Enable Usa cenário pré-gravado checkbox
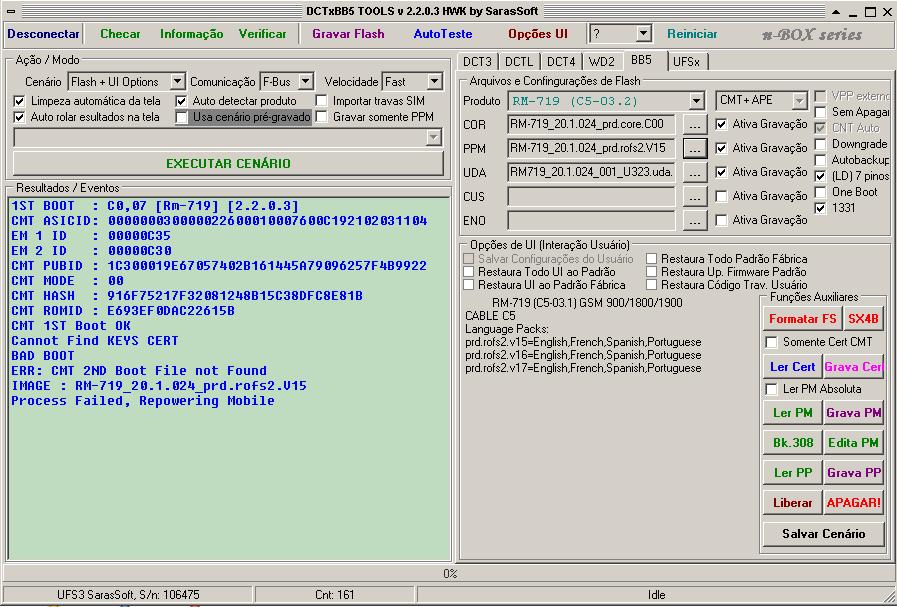This screenshot has width=897, height=607. (181, 117)
